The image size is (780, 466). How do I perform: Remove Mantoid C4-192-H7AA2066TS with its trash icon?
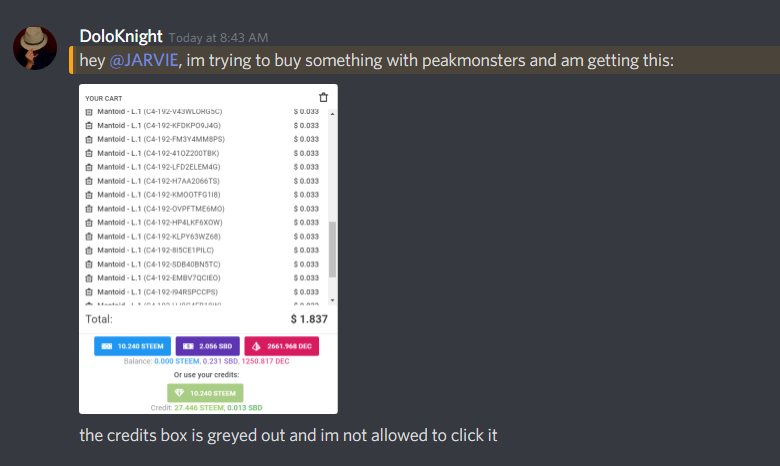(x=89, y=181)
